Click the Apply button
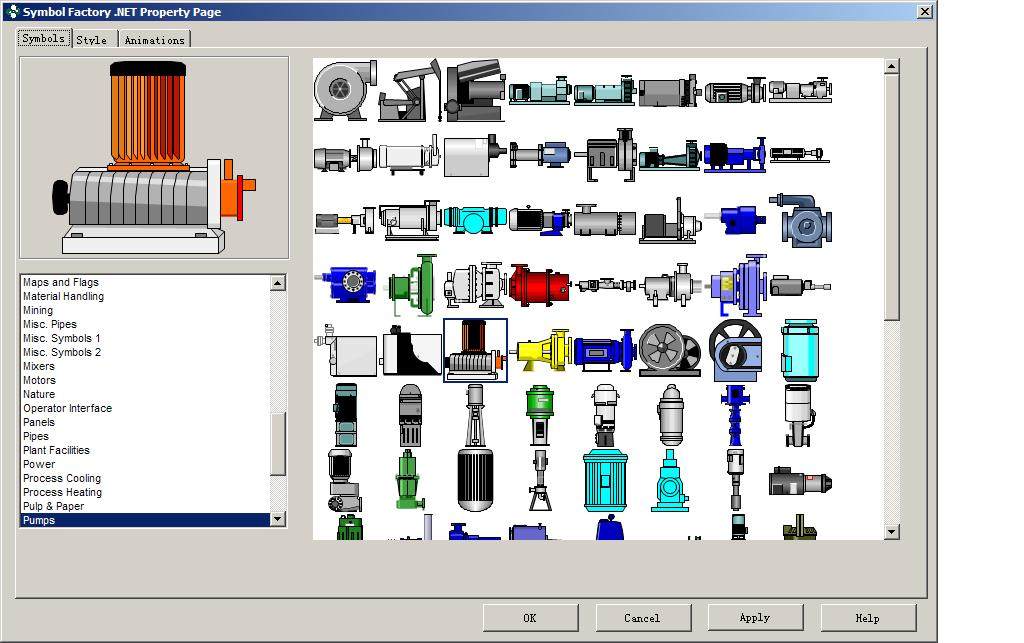 (755, 617)
